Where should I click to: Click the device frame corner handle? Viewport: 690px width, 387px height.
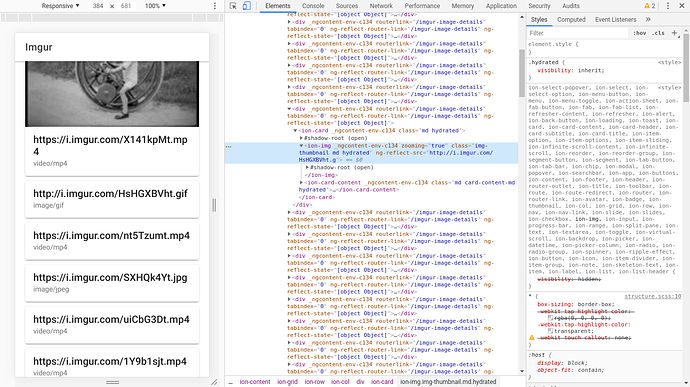(214, 382)
